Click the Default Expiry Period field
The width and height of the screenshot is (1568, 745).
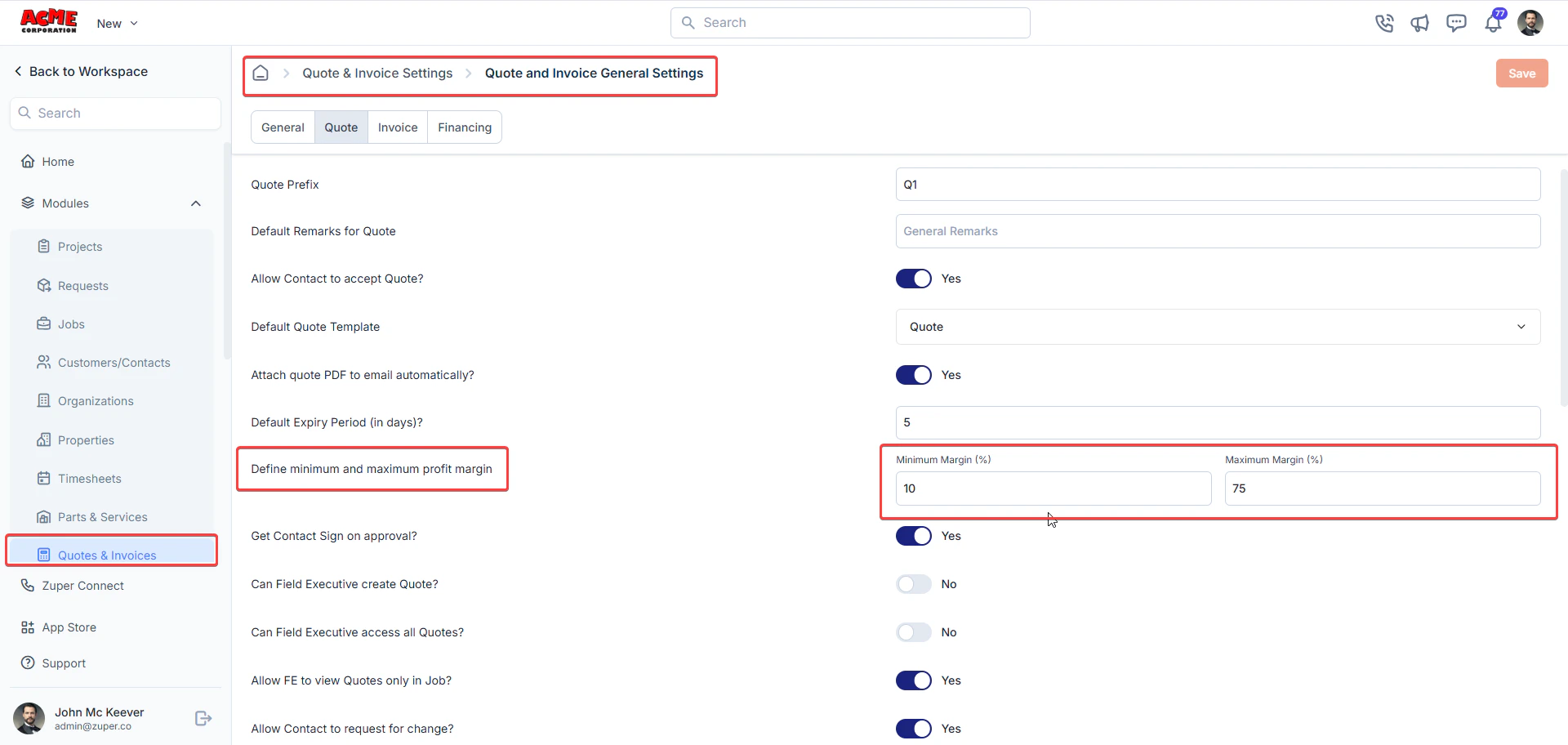1218,422
